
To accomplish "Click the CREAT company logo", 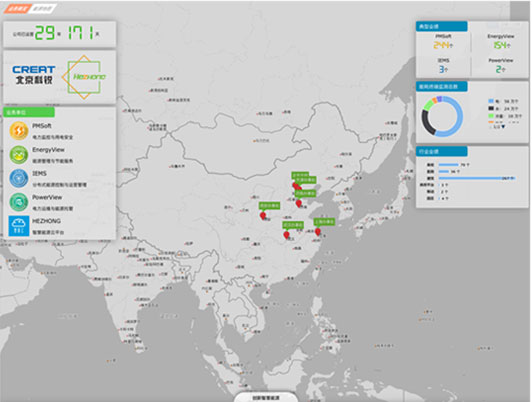I will pos(34,75).
